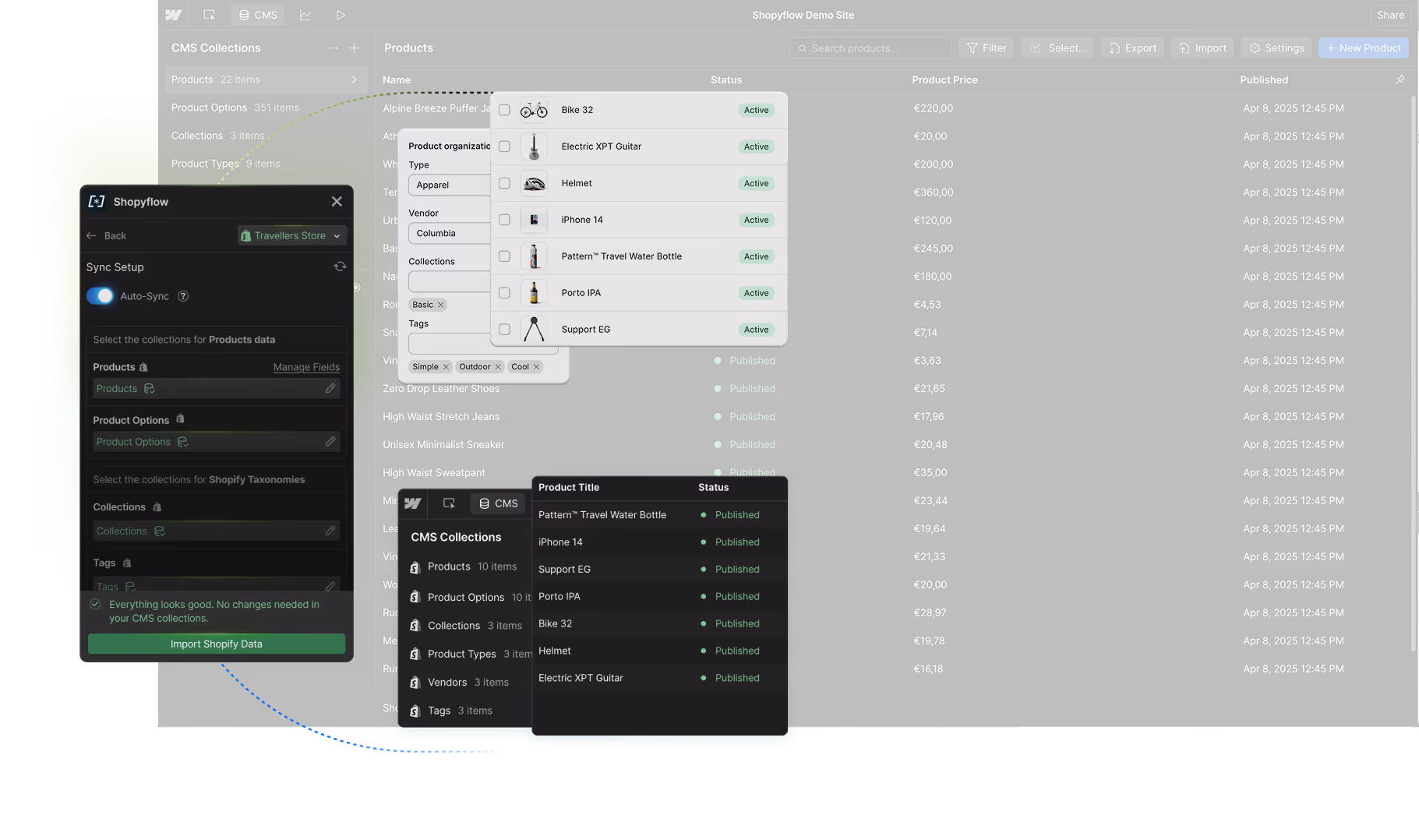This screenshot has height=840, width=1419.
Task: Toggle the Auto-Sync switch
Action: [100, 296]
